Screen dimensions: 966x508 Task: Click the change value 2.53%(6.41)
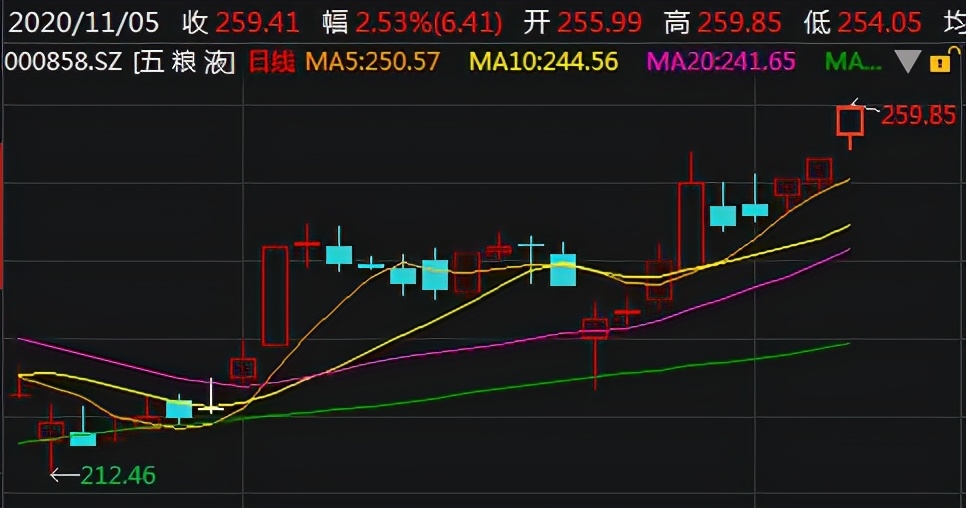[x=429, y=23]
